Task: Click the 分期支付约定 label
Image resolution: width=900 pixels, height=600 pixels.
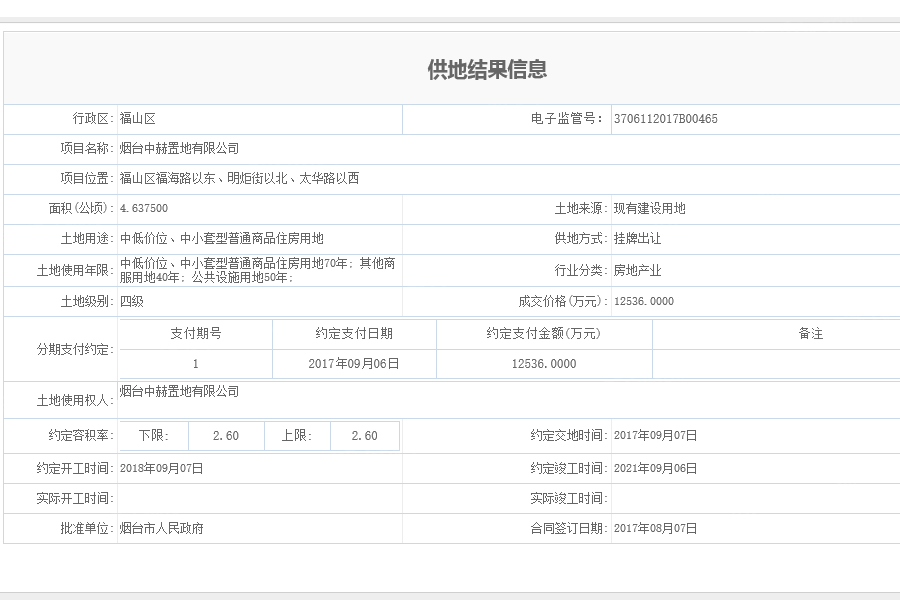Action: point(75,349)
